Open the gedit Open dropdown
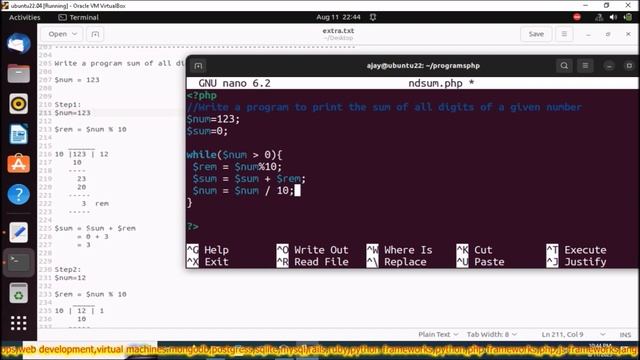The image size is (640, 360). (62, 34)
